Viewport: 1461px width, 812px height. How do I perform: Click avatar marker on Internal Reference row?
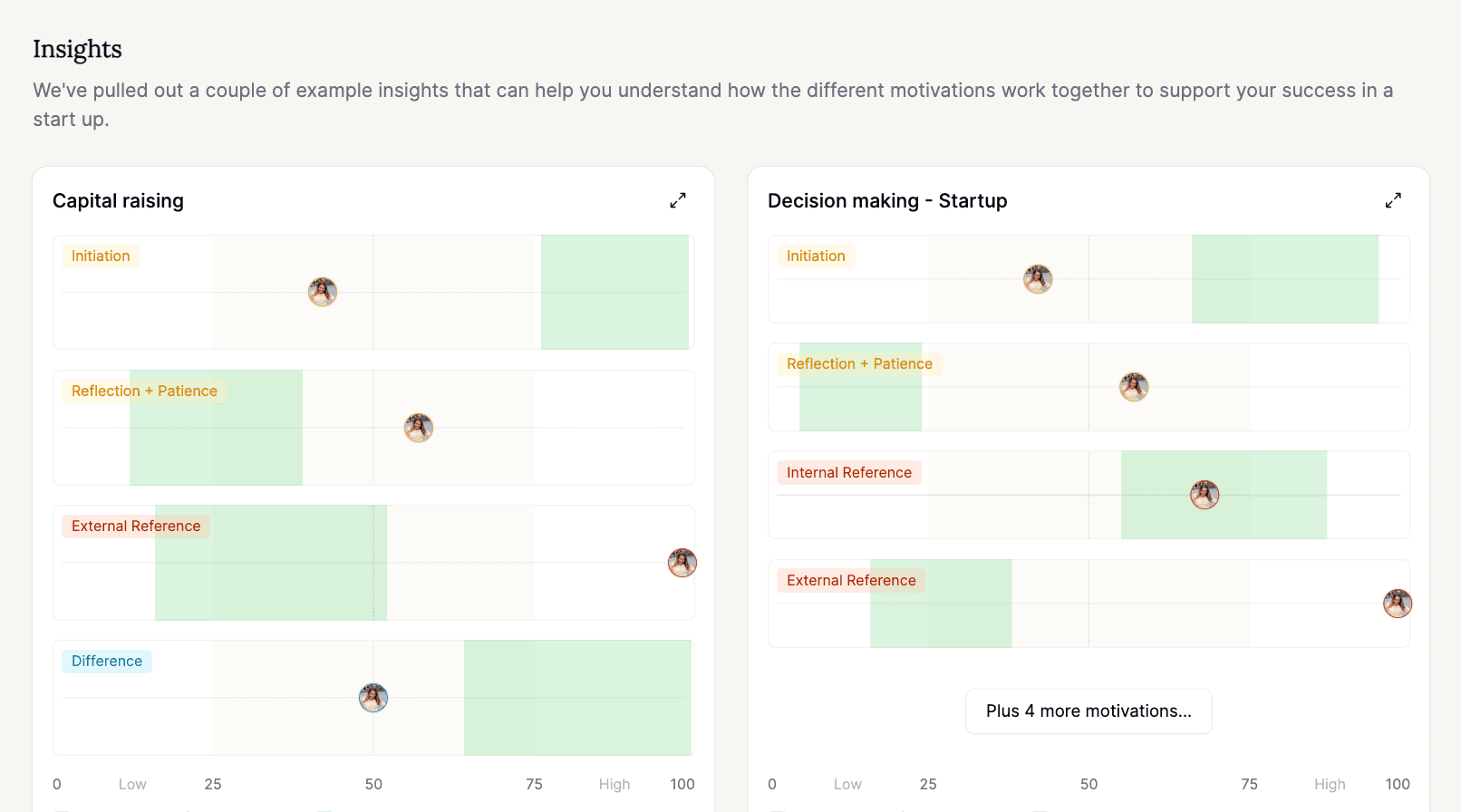tap(1205, 495)
